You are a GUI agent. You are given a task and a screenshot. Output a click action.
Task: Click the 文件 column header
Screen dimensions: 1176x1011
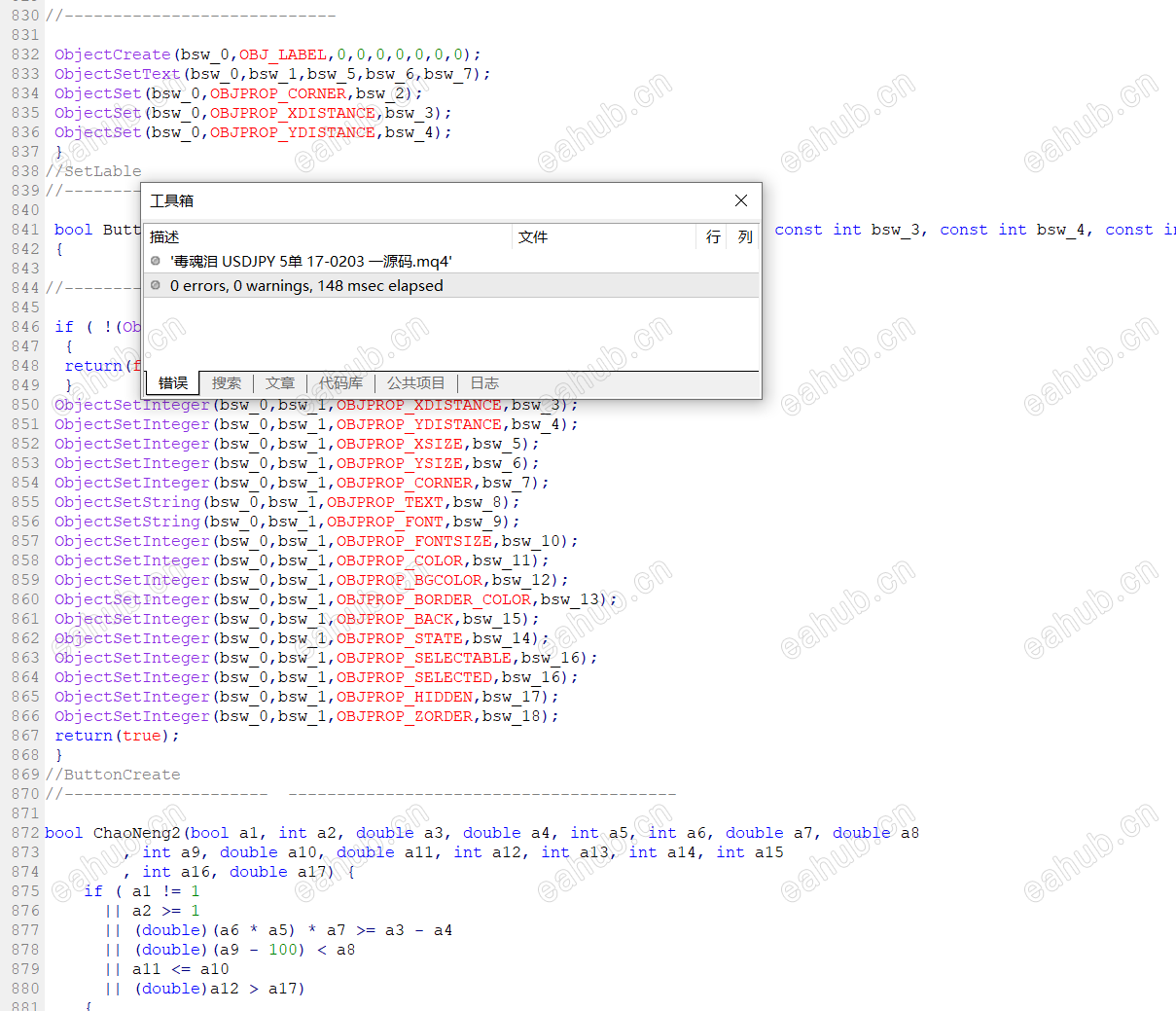pyautogui.click(x=604, y=237)
